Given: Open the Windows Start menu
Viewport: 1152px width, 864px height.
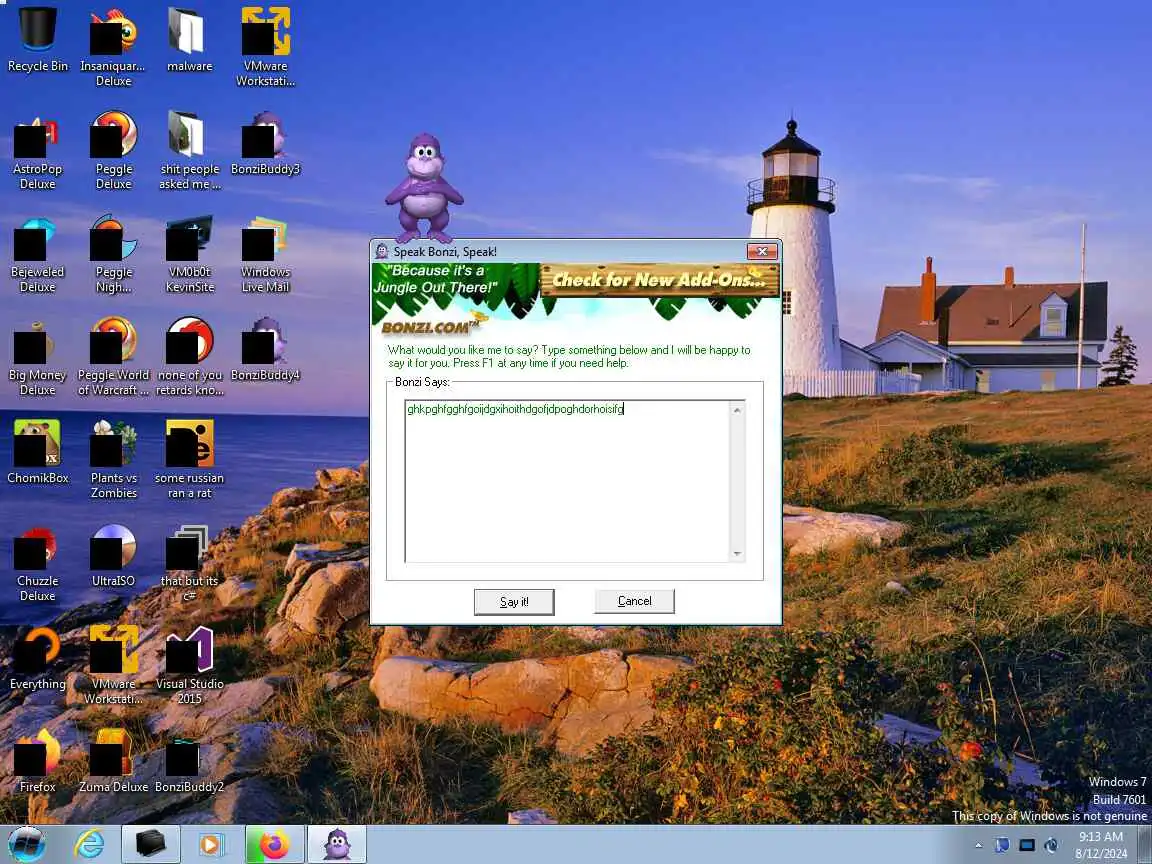Looking at the screenshot, I should tap(26, 844).
